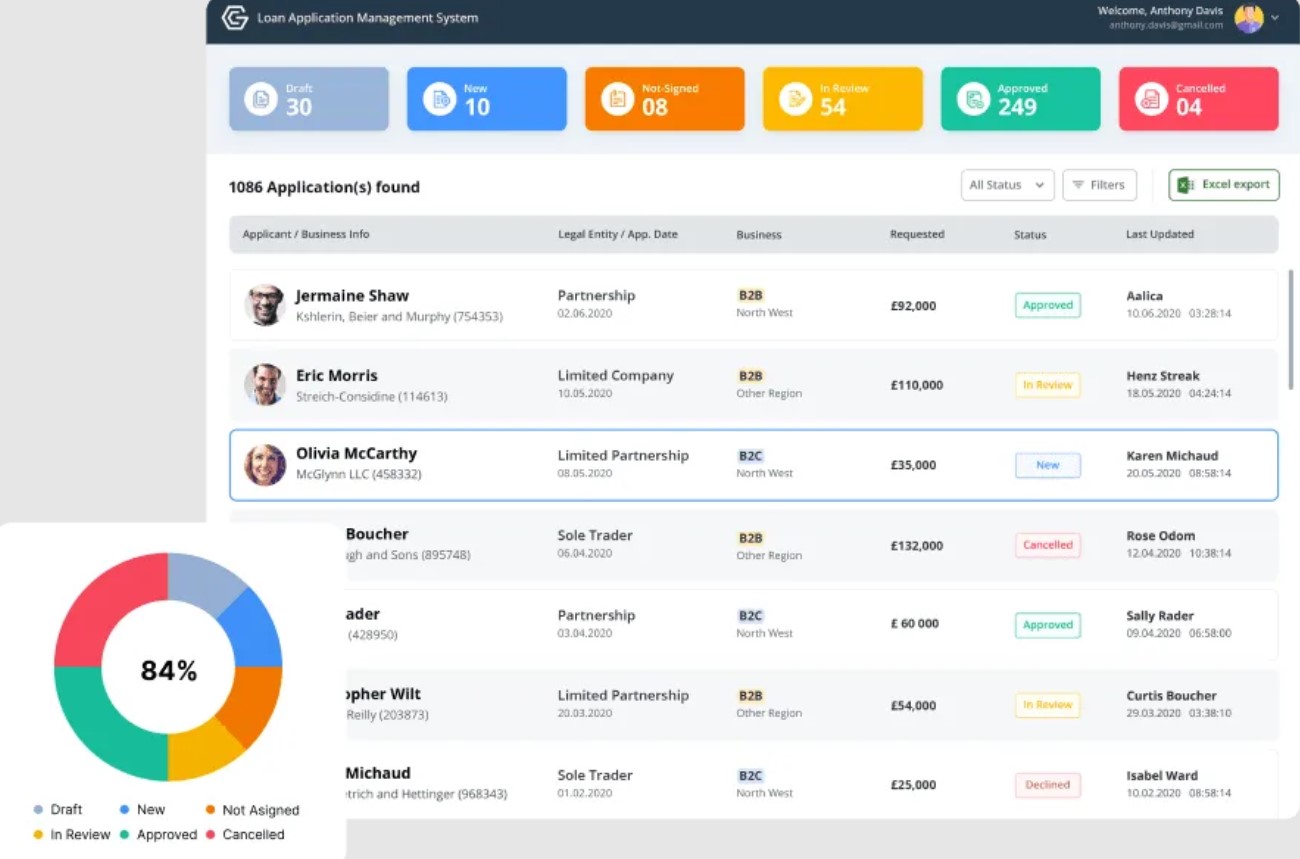
Task: Open the Filters dropdown
Action: pyautogui.click(x=1099, y=184)
